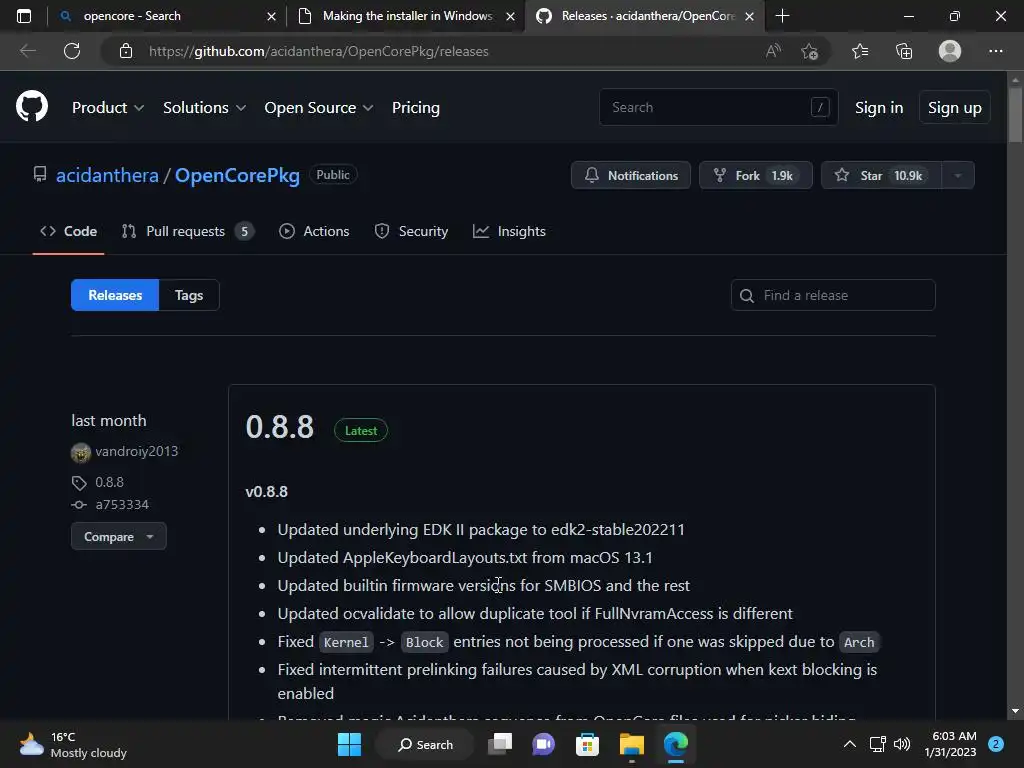
Task: Open Edge settings and more menu
Action: coord(995,51)
